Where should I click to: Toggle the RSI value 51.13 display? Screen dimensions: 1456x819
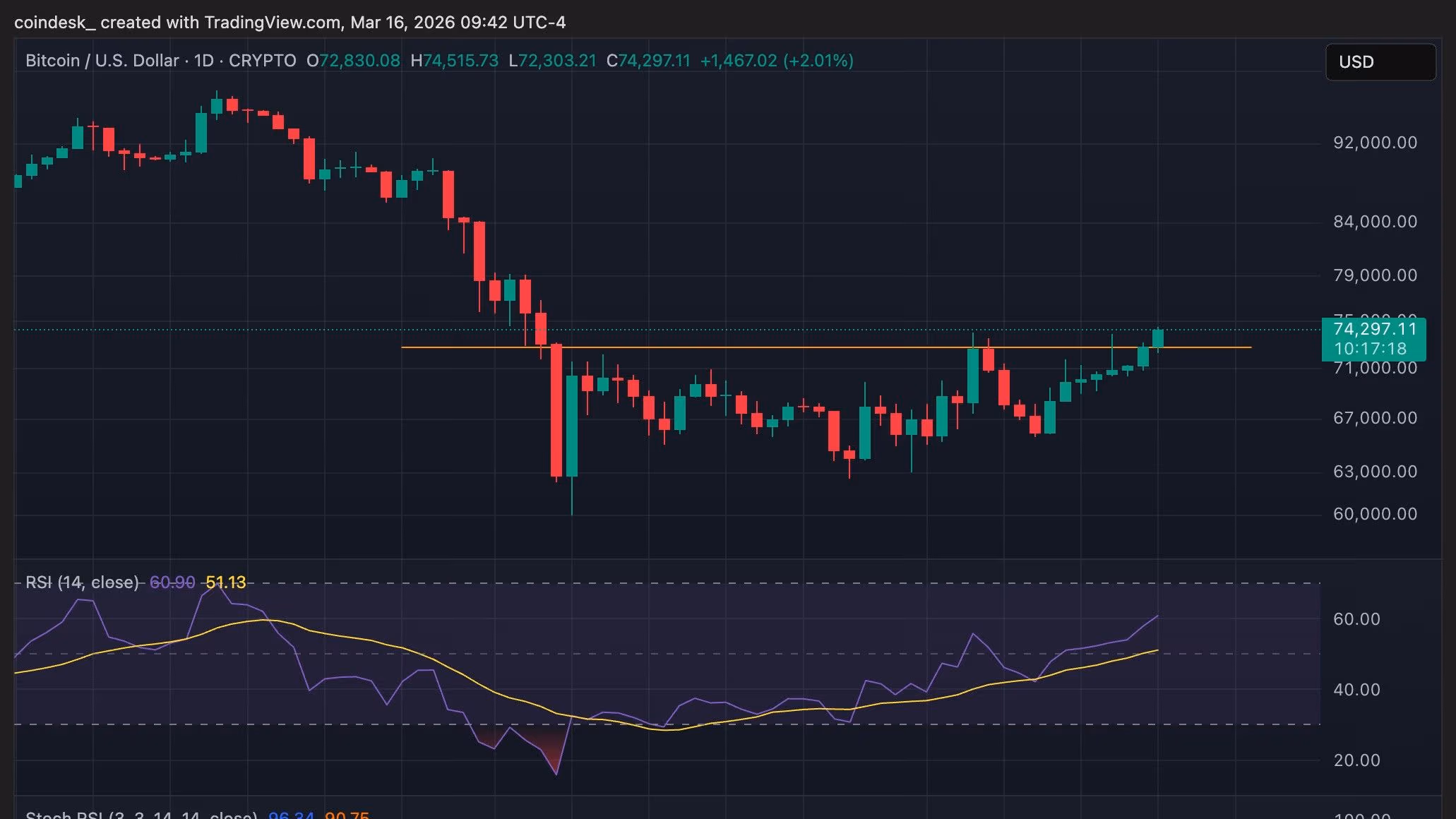(x=227, y=582)
